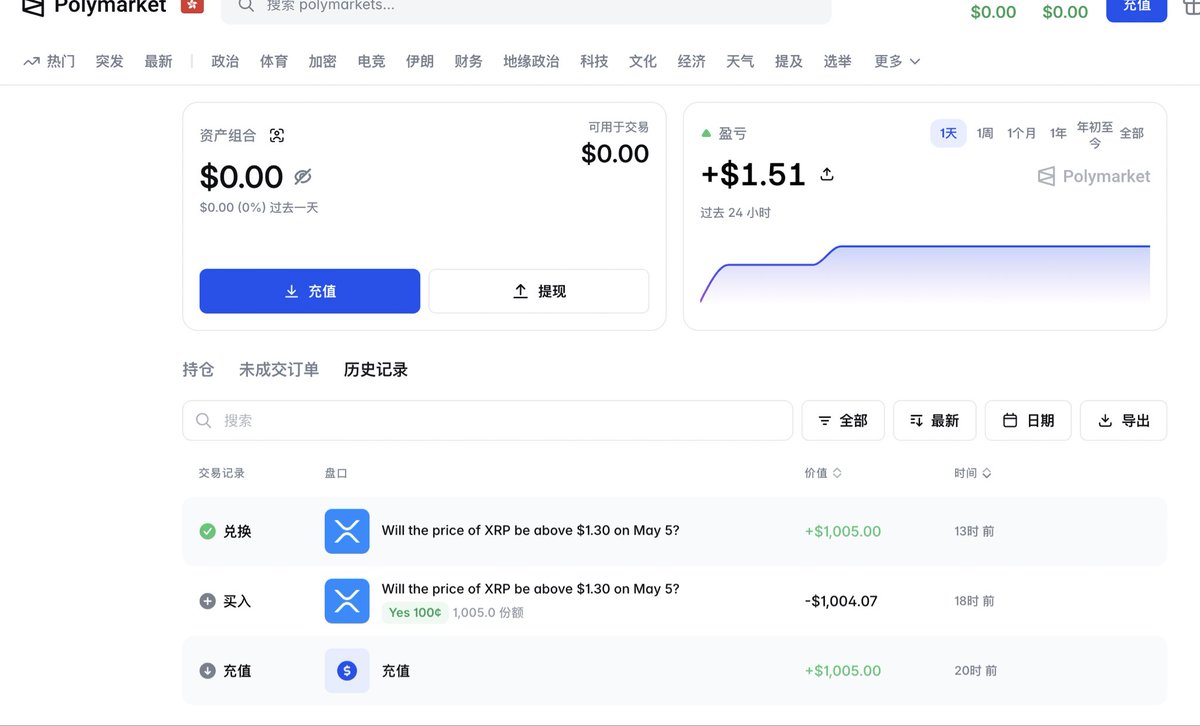The width and height of the screenshot is (1200, 726).
Task: Focus the history 搜索 search box
Action: pos(487,421)
